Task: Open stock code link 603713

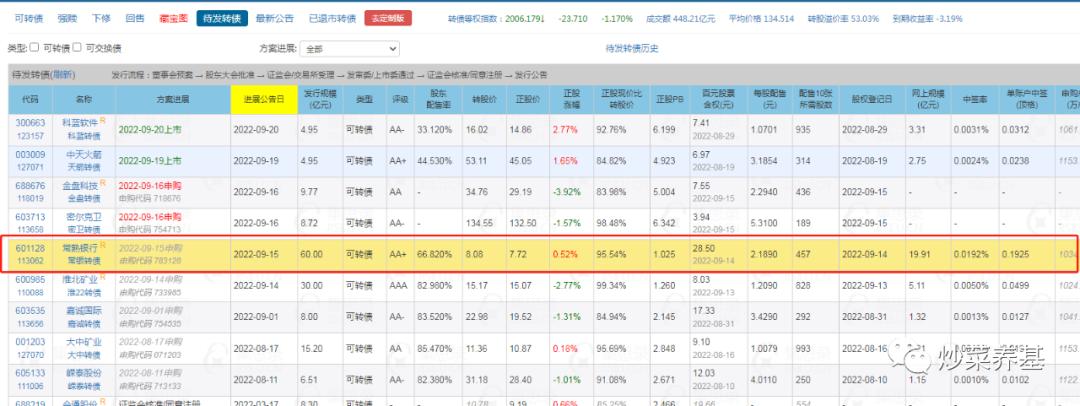Action: [x=30, y=216]
